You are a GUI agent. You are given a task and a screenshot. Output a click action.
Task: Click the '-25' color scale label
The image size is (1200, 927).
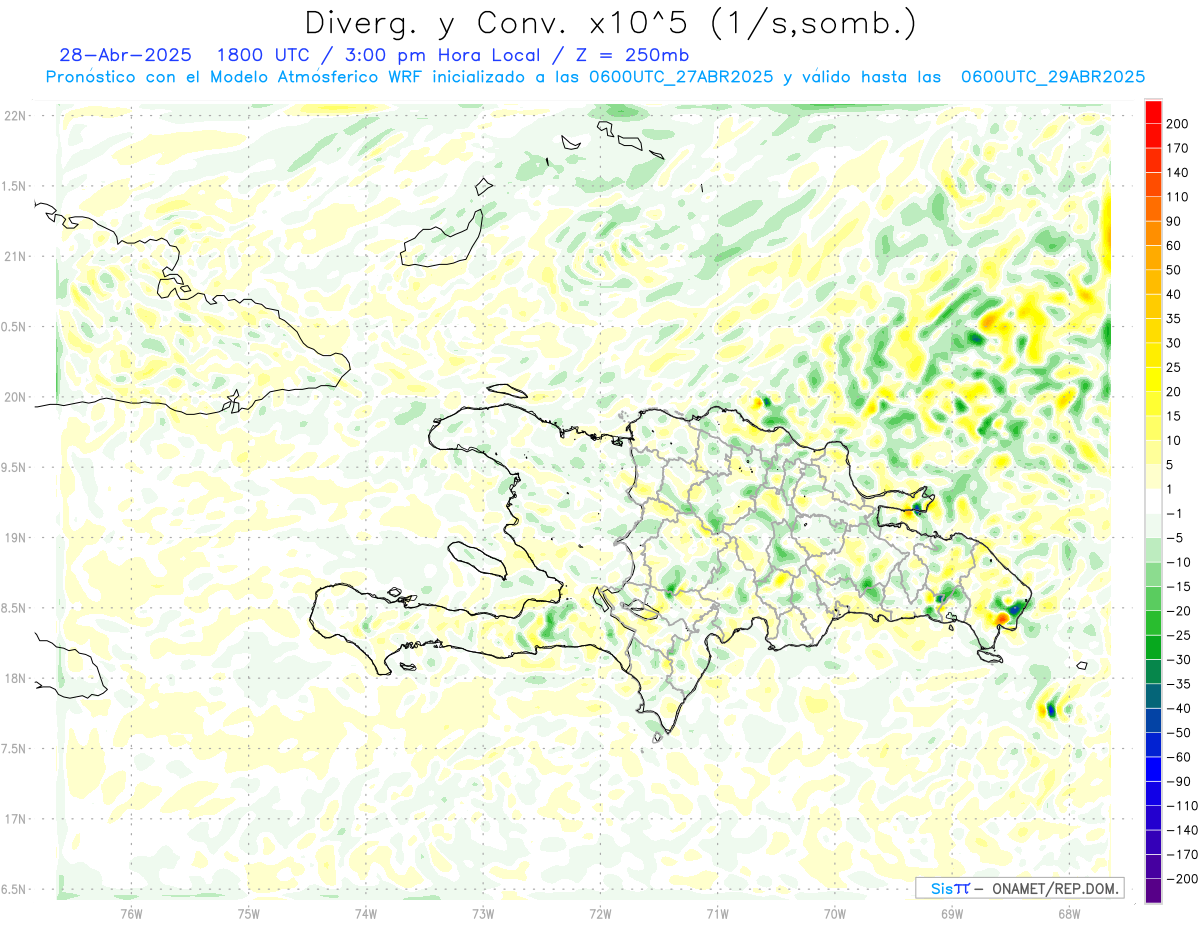click(1180, 635)
